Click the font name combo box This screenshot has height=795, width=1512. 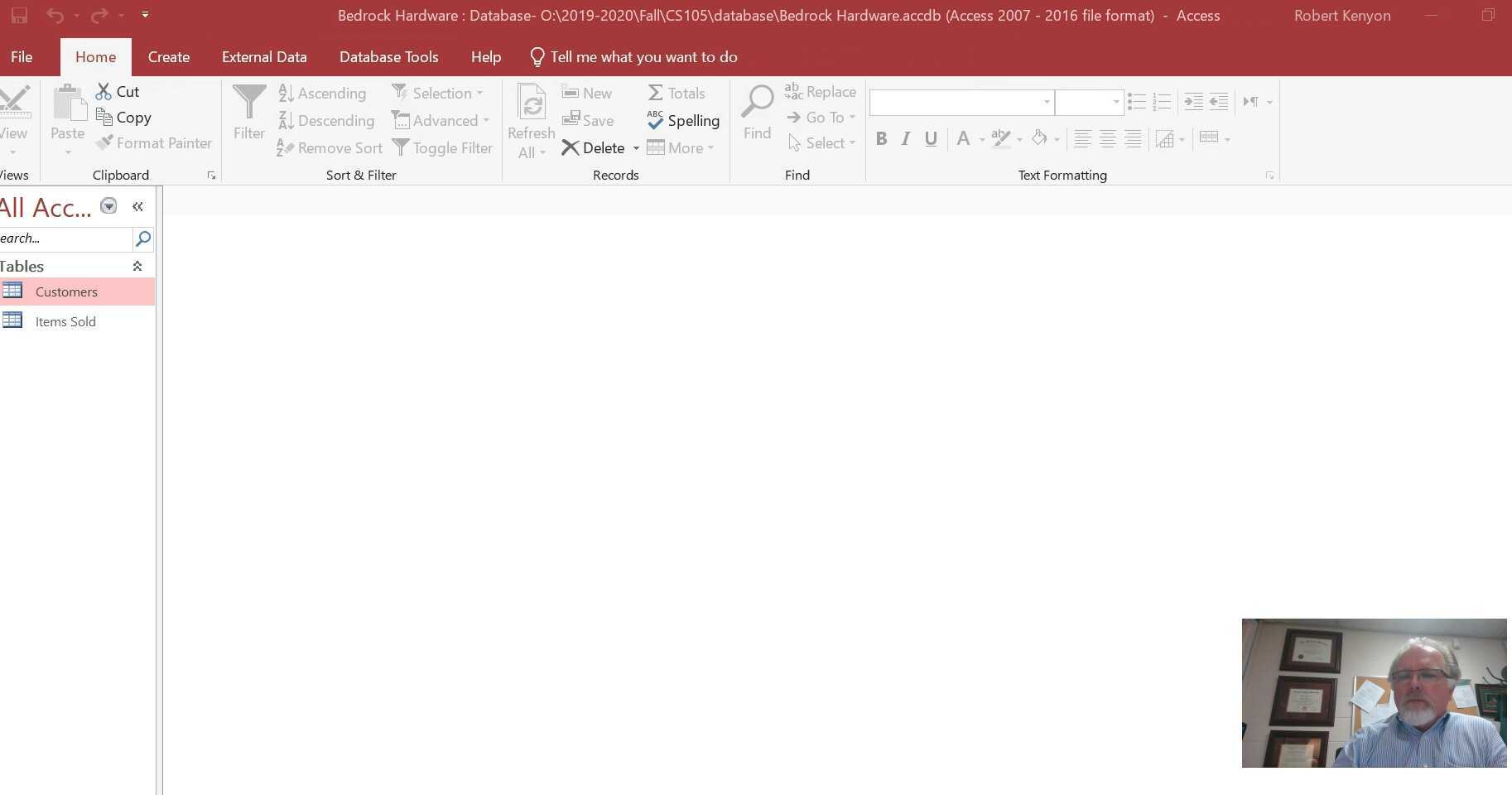[x=961, y=102]
